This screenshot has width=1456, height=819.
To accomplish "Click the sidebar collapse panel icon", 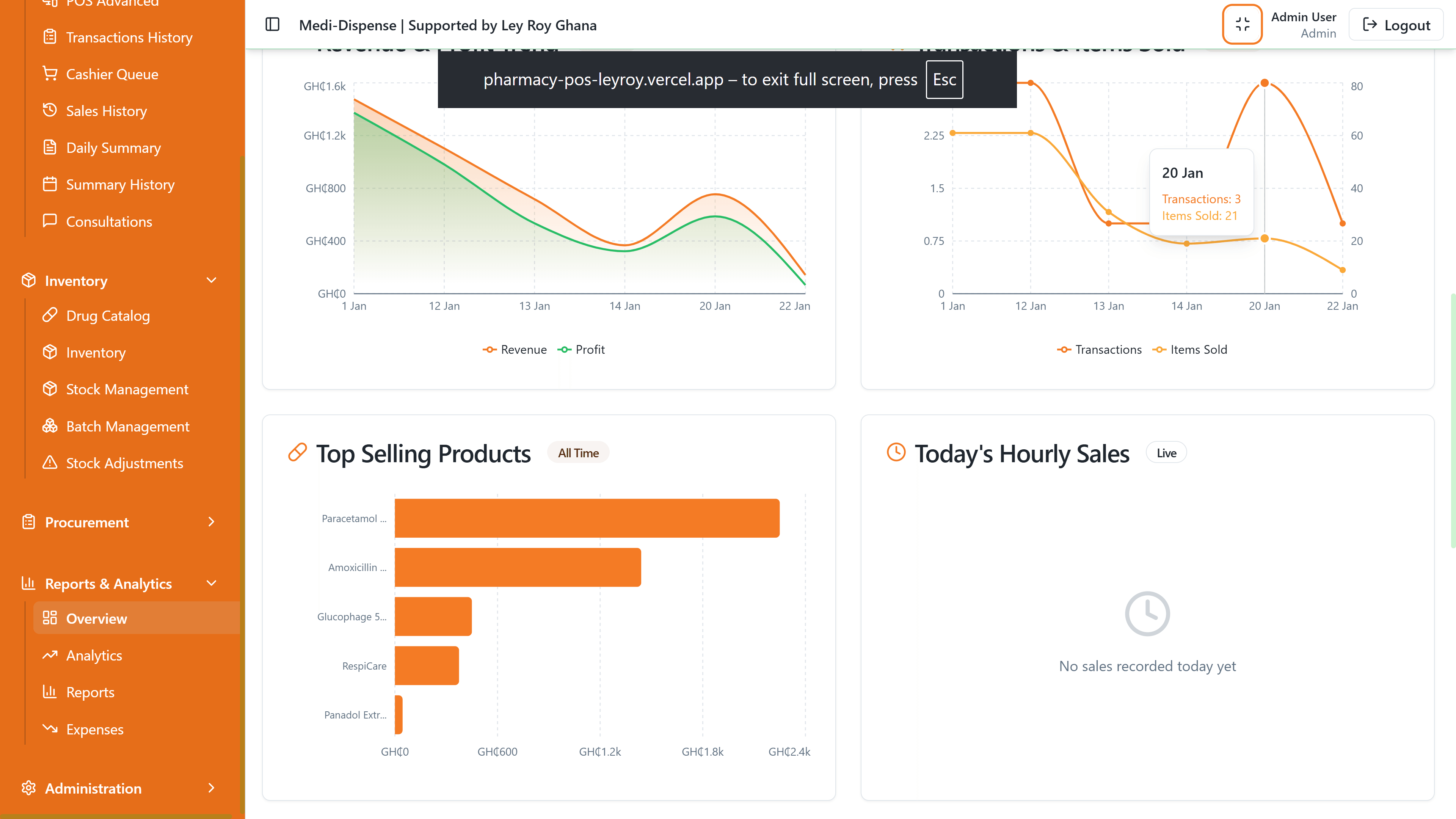I will pyautogui.click(x=273, y=24).
